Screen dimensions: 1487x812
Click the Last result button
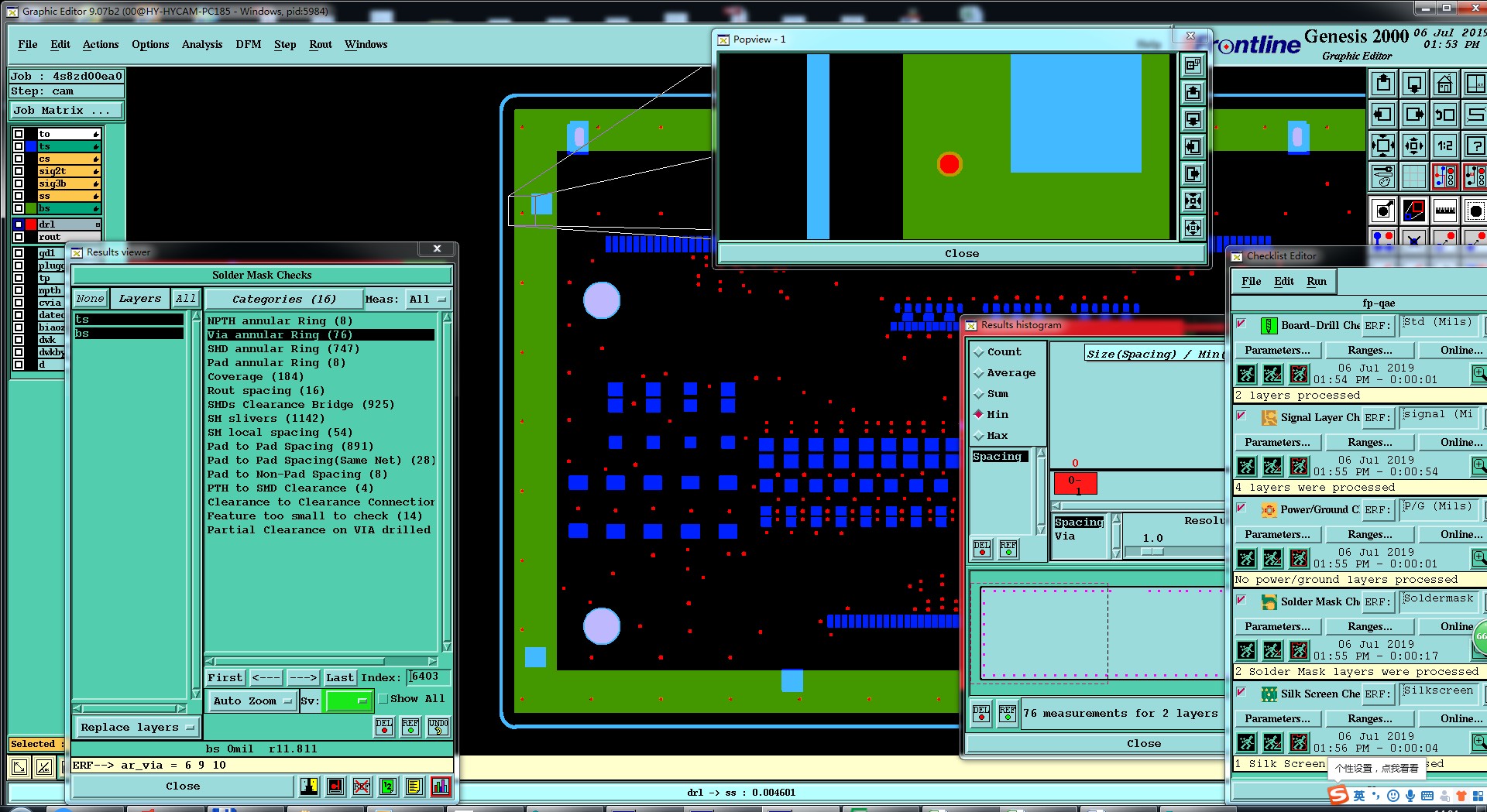pyautogui.click(x=339, y=677)
